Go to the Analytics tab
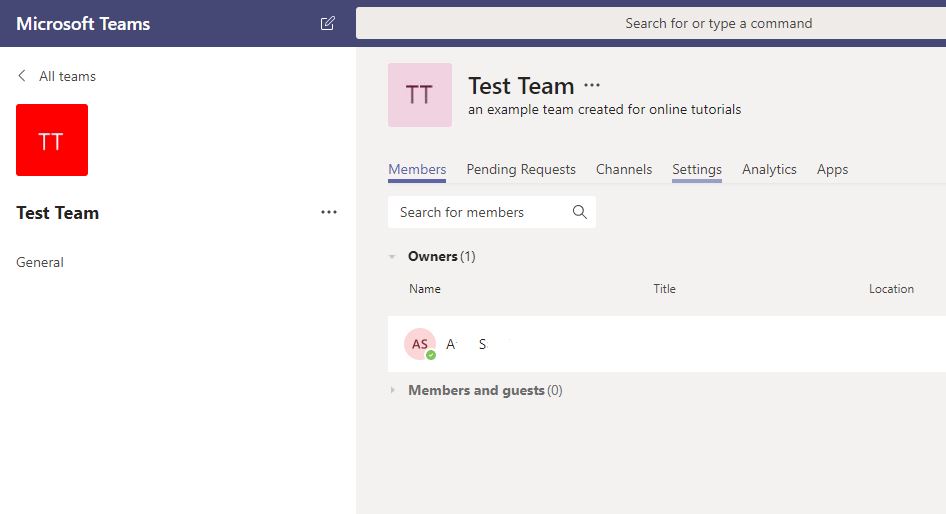The image size is (946, 514). tap(769, 170)
